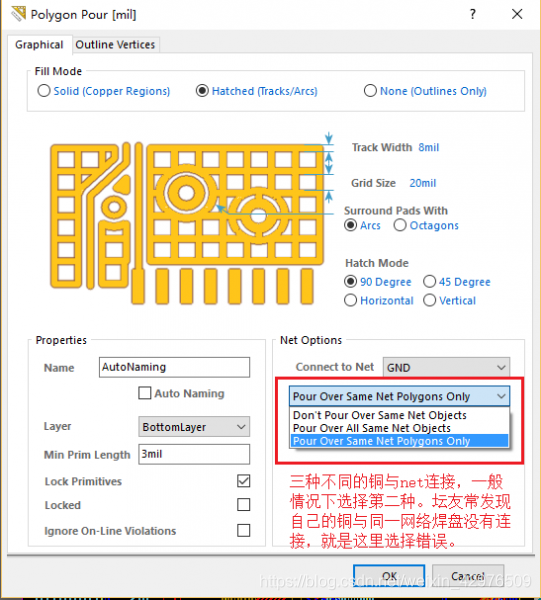The height and width of the screenshot is (600, 541).
Task: Click the Polygon Pour title bar icon
Action: pos(18,14)
